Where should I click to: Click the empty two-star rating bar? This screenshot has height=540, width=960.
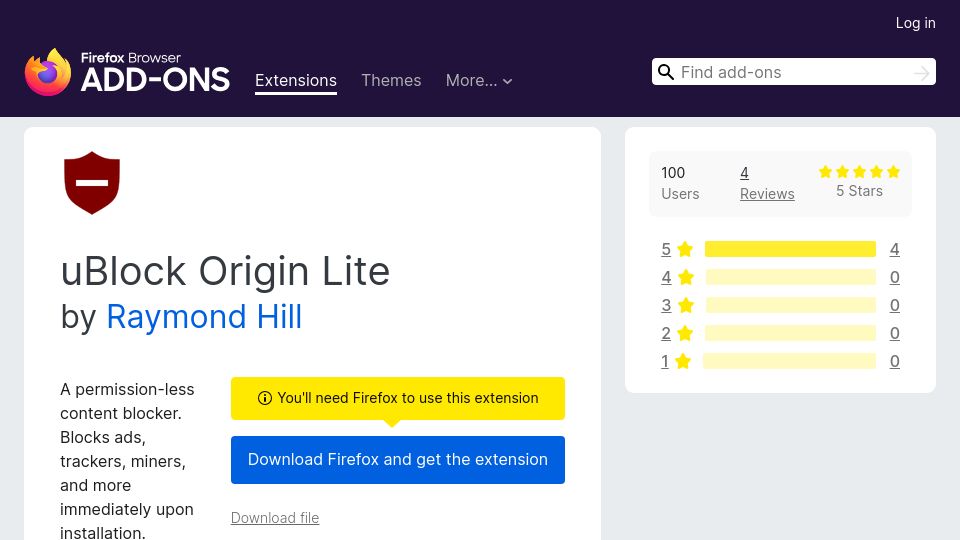(790, 333)
